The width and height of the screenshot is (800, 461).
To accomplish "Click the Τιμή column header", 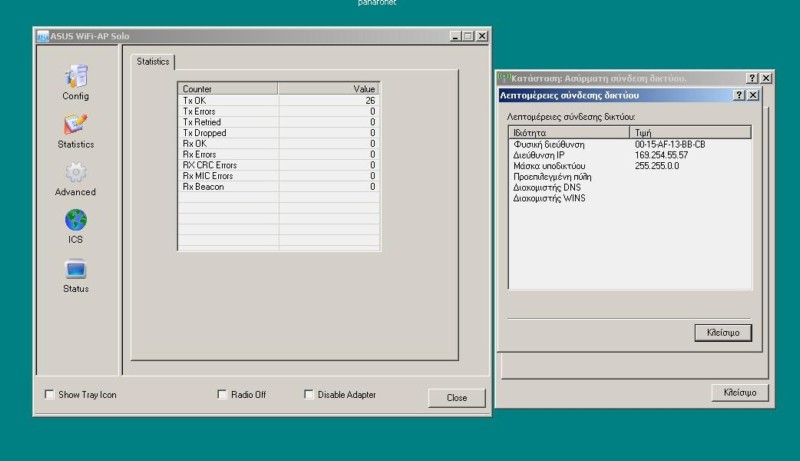I will tap(690, 133).
